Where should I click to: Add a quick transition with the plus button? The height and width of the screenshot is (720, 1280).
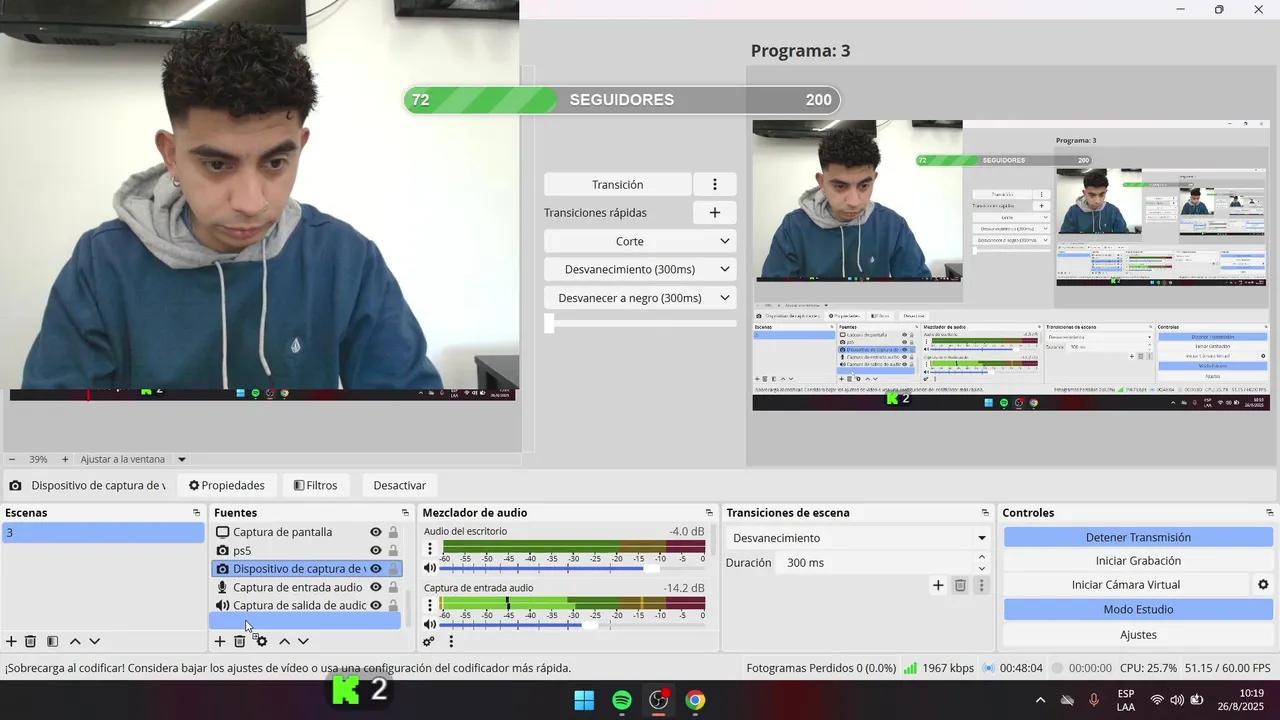[715, 213]
